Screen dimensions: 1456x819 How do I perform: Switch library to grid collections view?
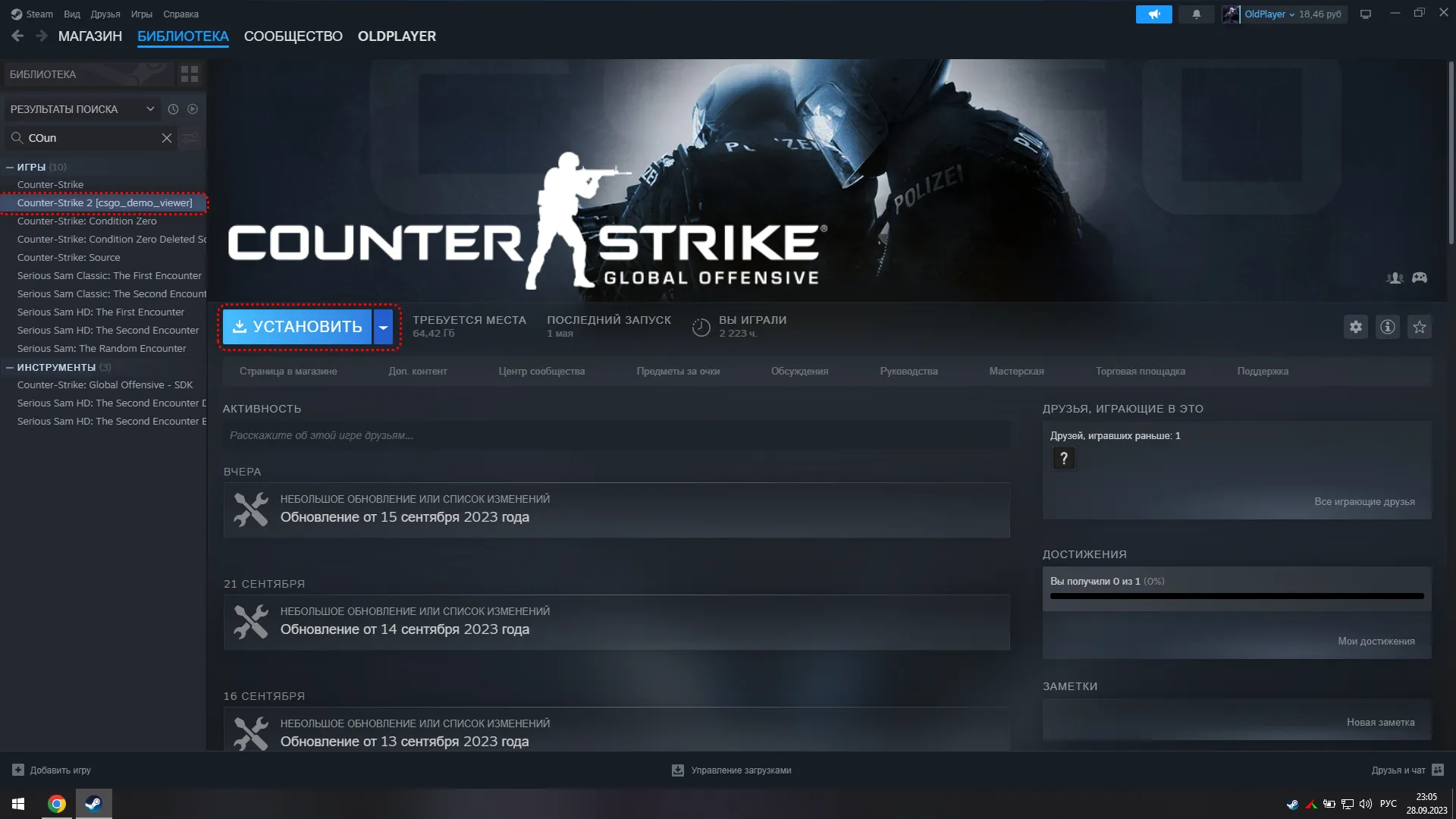pos(190,74)
